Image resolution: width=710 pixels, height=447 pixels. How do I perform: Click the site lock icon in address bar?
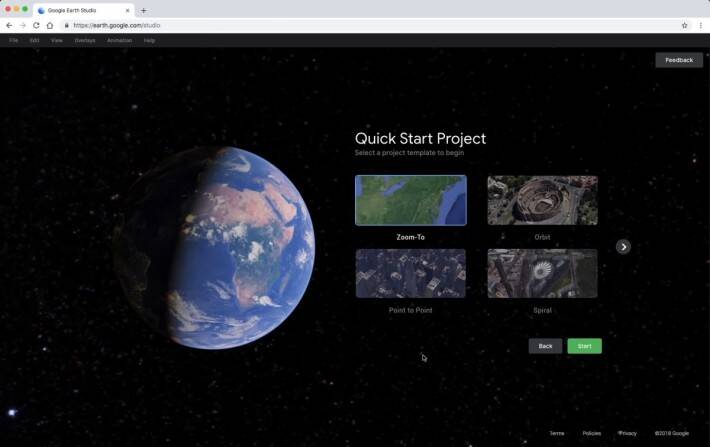[x=67, y=25]
